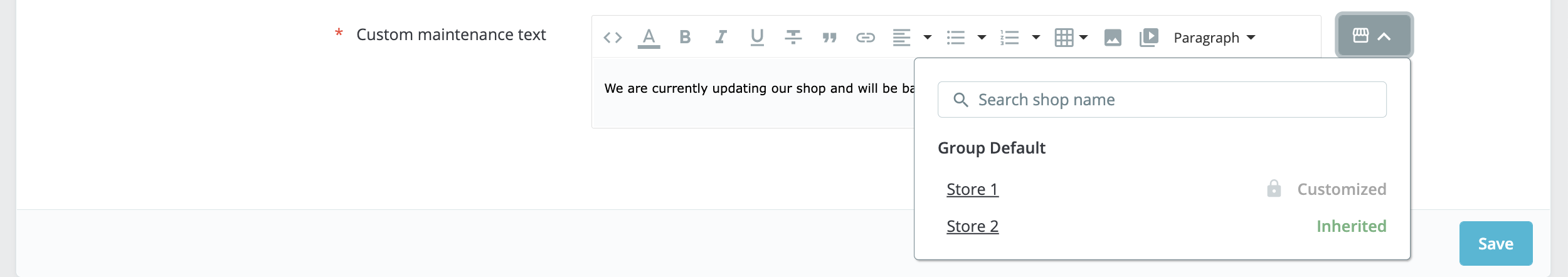The image size is (1568, 277).
Task: Click the text color icon
Action: click(649, 38)
